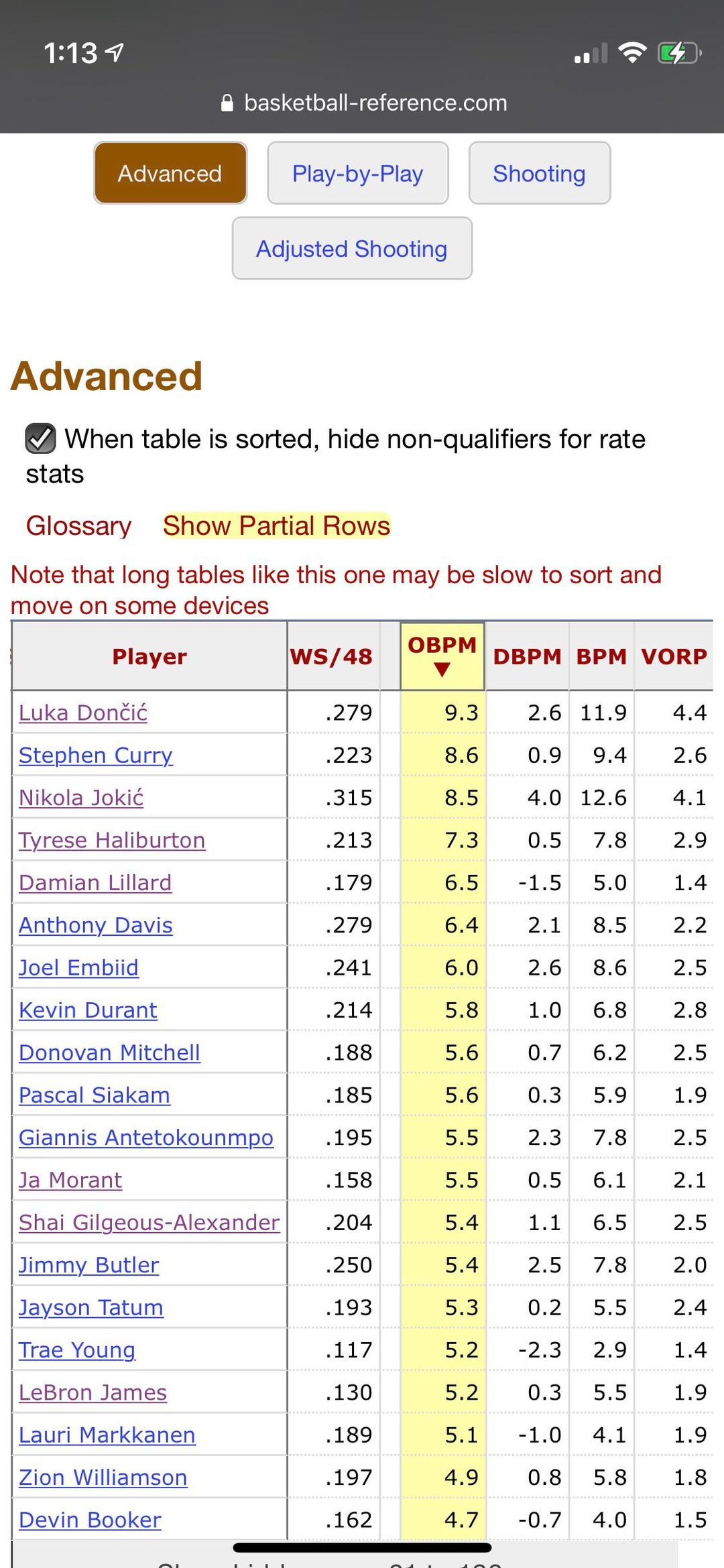Select the Advanced tab button

pos(170,174)
